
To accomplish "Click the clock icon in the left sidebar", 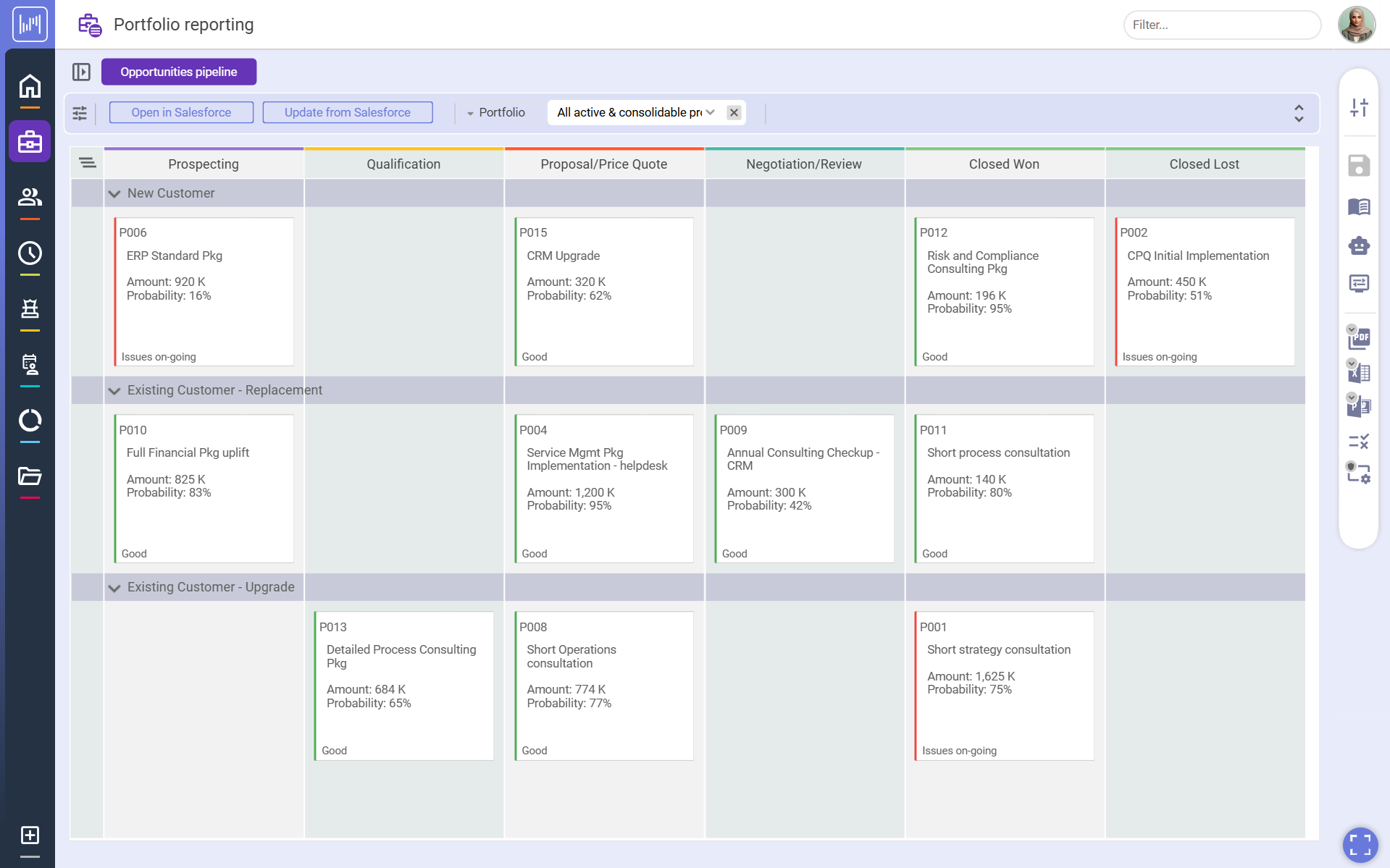I will point(29,253).
